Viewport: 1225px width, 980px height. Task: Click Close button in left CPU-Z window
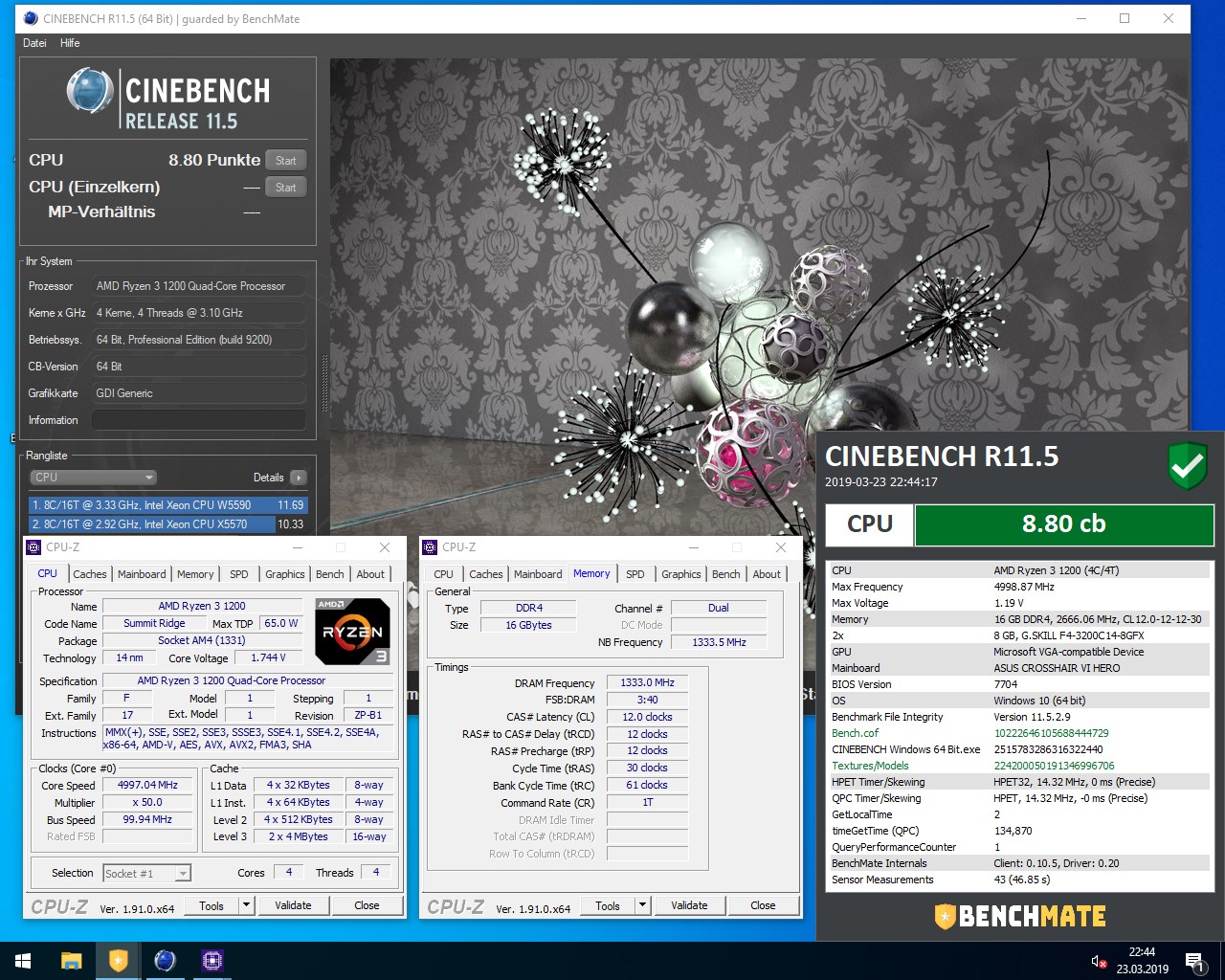point(367,905)
